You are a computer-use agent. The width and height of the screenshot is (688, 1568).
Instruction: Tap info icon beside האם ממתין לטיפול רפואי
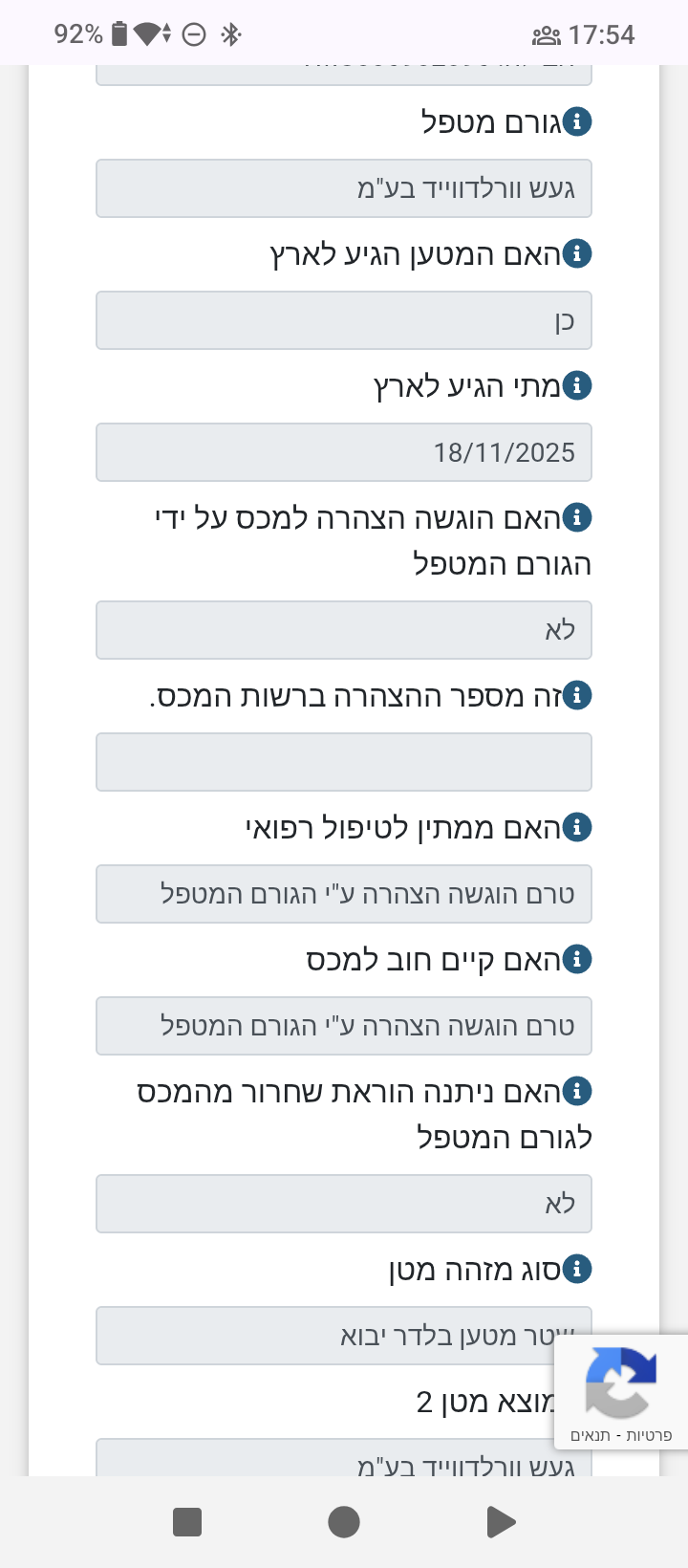click(577, 827)
